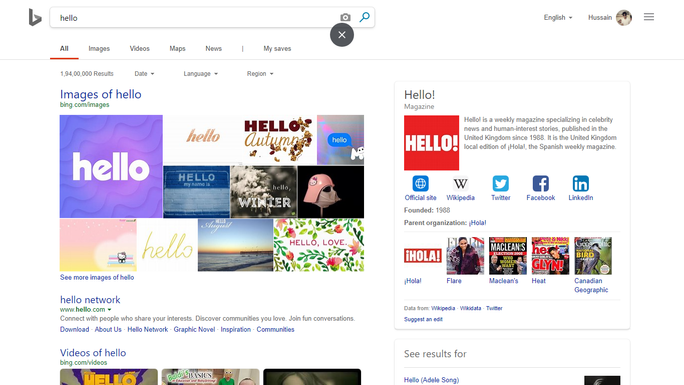
Task: Open the Videos of hello heading link
Action: (x=93, y=353)
